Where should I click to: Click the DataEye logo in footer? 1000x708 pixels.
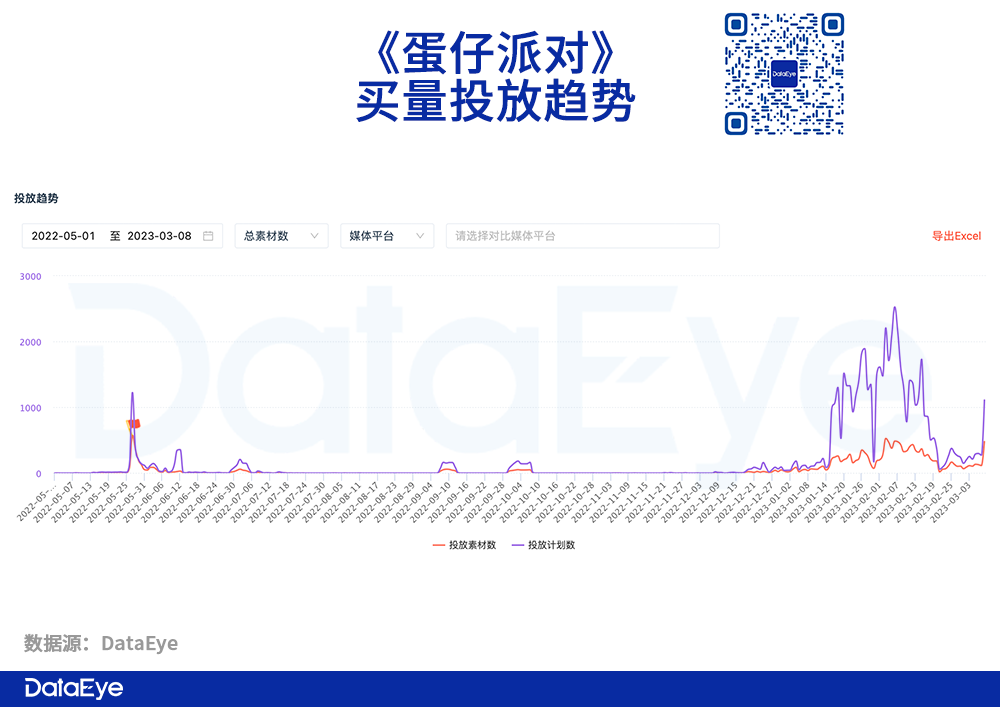tap(74, 688)
